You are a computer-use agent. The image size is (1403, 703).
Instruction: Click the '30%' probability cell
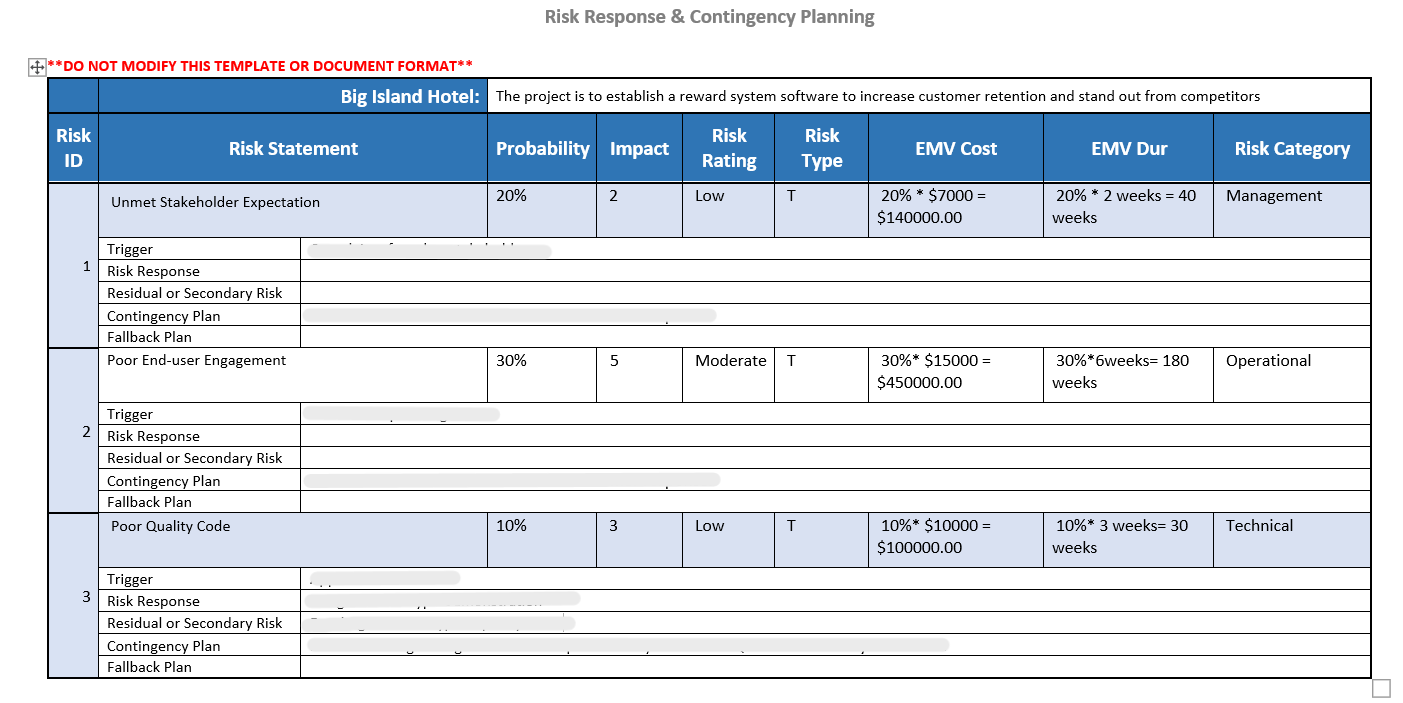542,375
